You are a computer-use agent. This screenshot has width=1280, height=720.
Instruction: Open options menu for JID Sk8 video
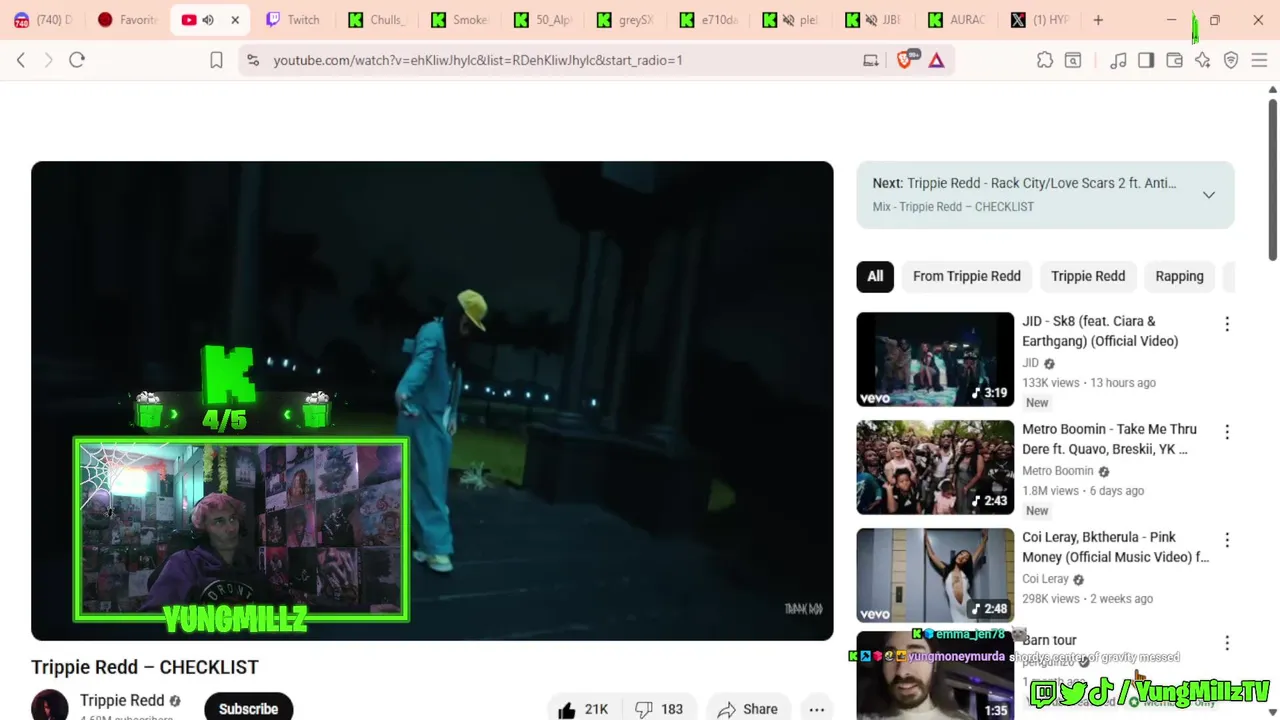(1227, 324)
